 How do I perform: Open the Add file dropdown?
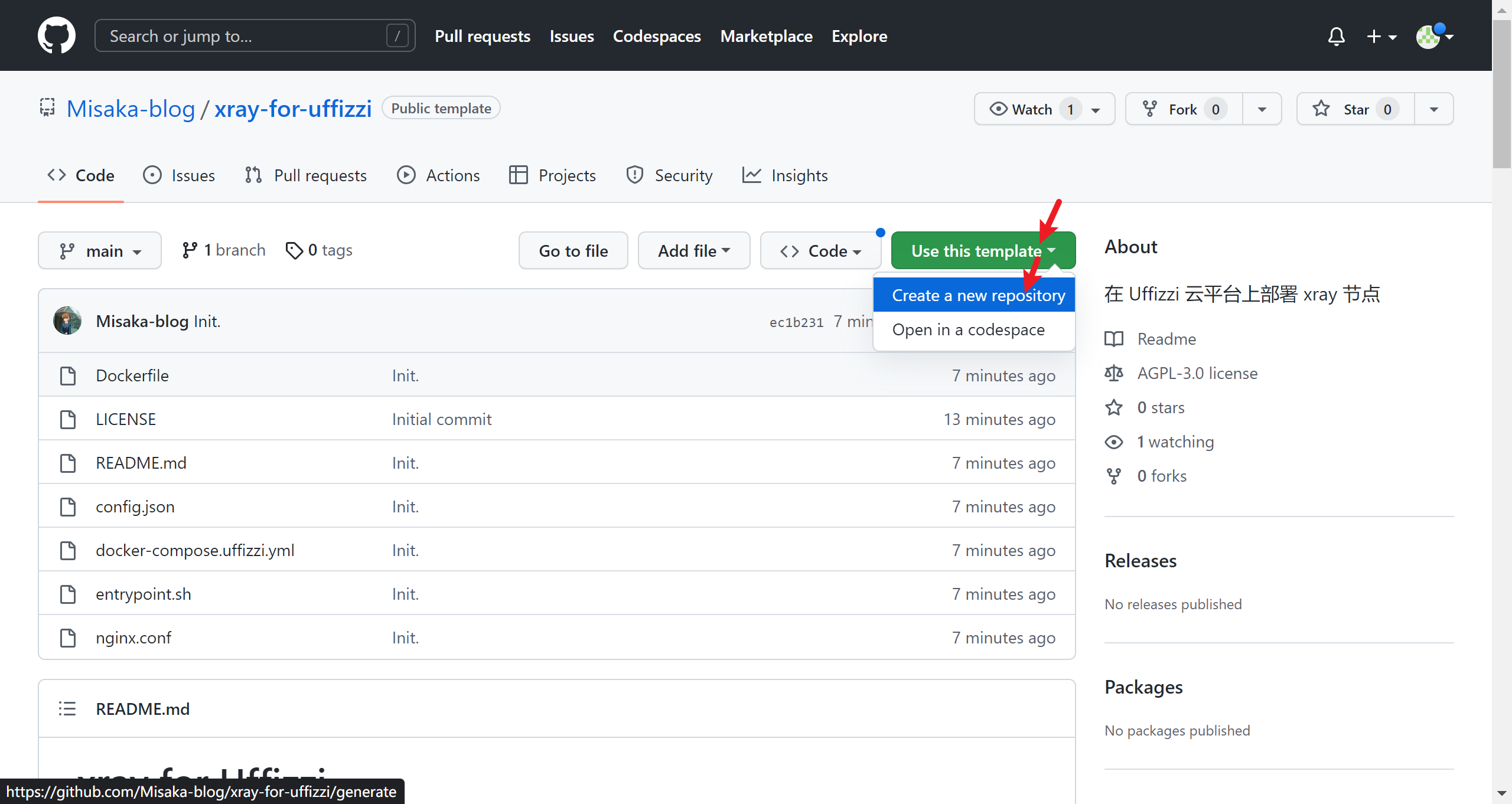pyautogui.click(x=693, y=251)
